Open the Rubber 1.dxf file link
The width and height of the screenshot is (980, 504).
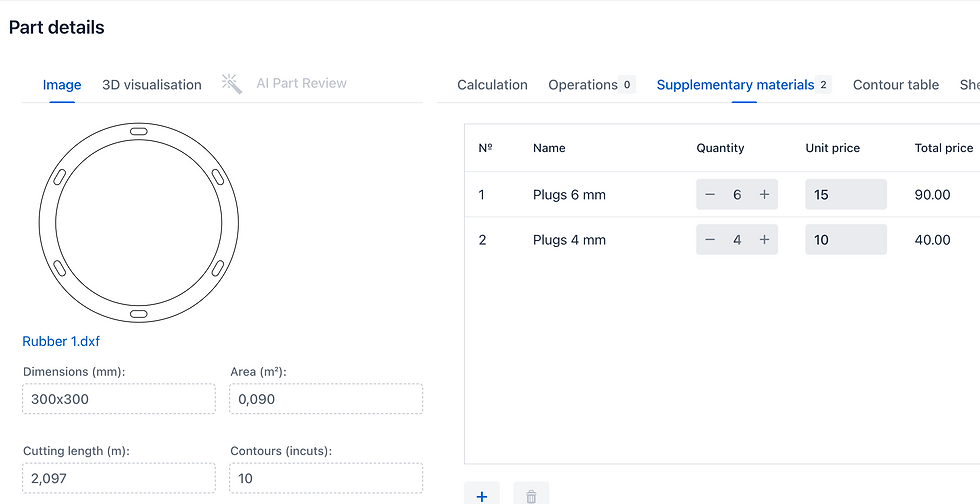pyautogui.click(x=61, y=342)
